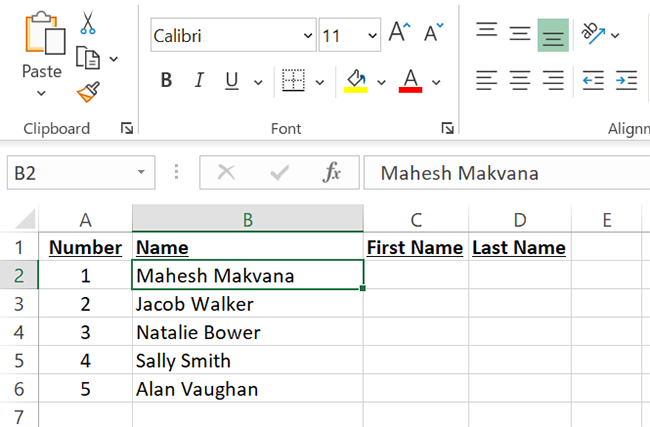Viewport: 650px width, 427px height.
Task: Decrease font size with small A icon
Action: [434, 32]
